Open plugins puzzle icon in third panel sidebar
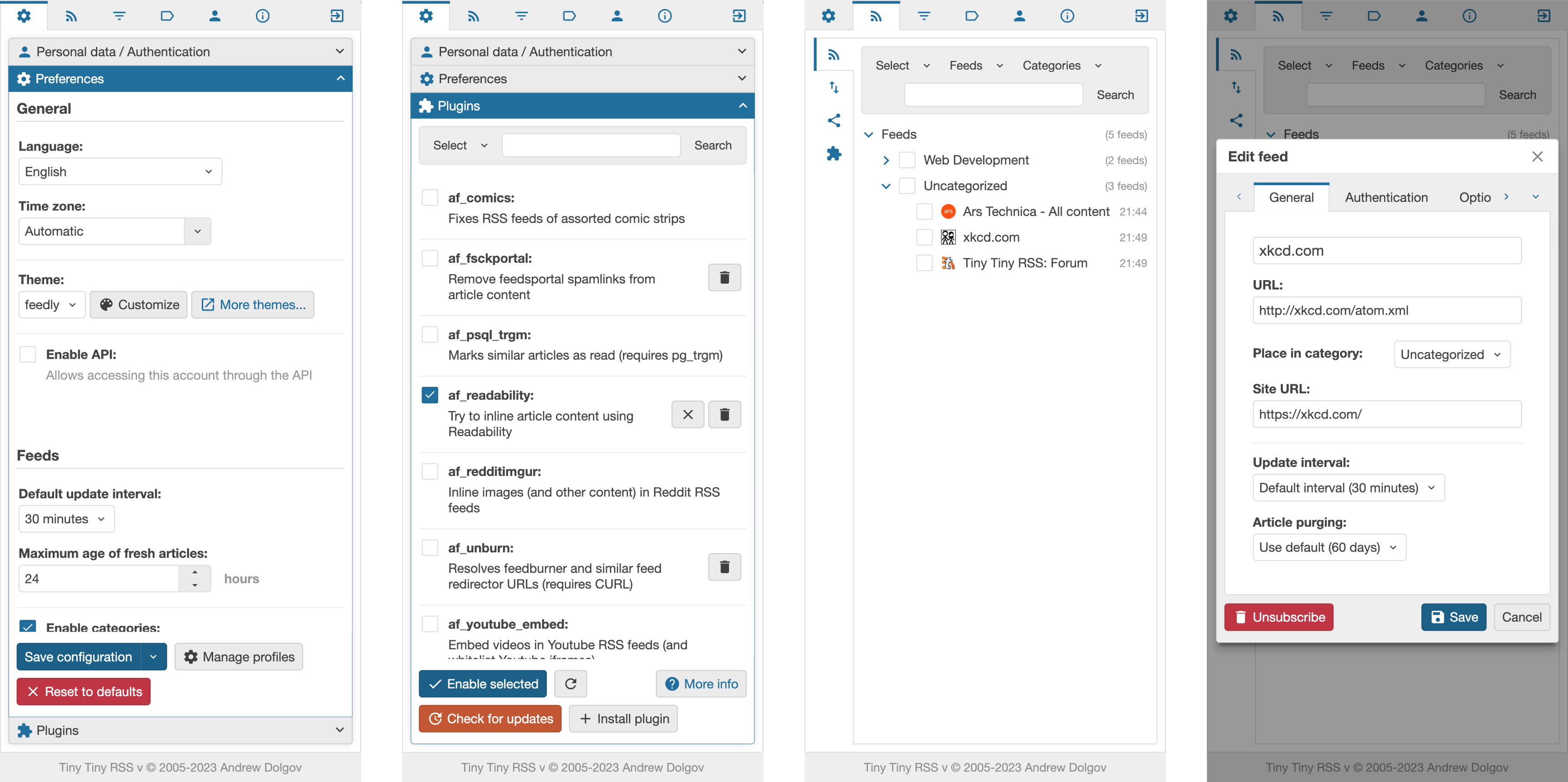The image size is (1568, 782). (x=834, y=154)
